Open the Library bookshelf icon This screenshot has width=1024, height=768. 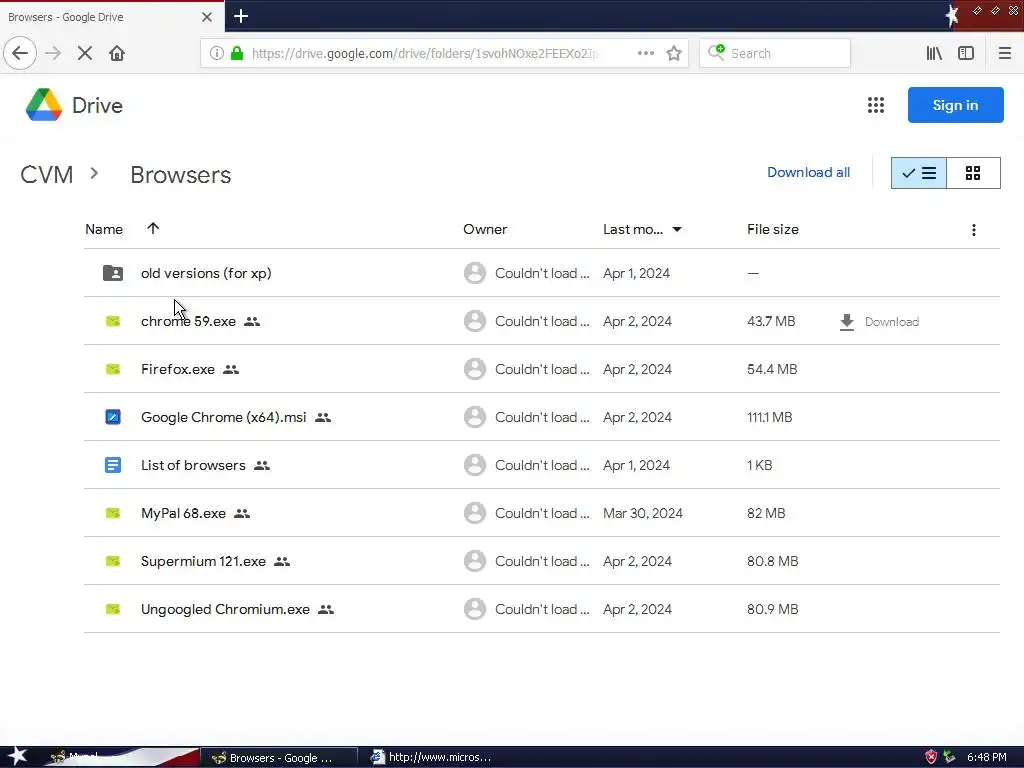click(934, 53)
